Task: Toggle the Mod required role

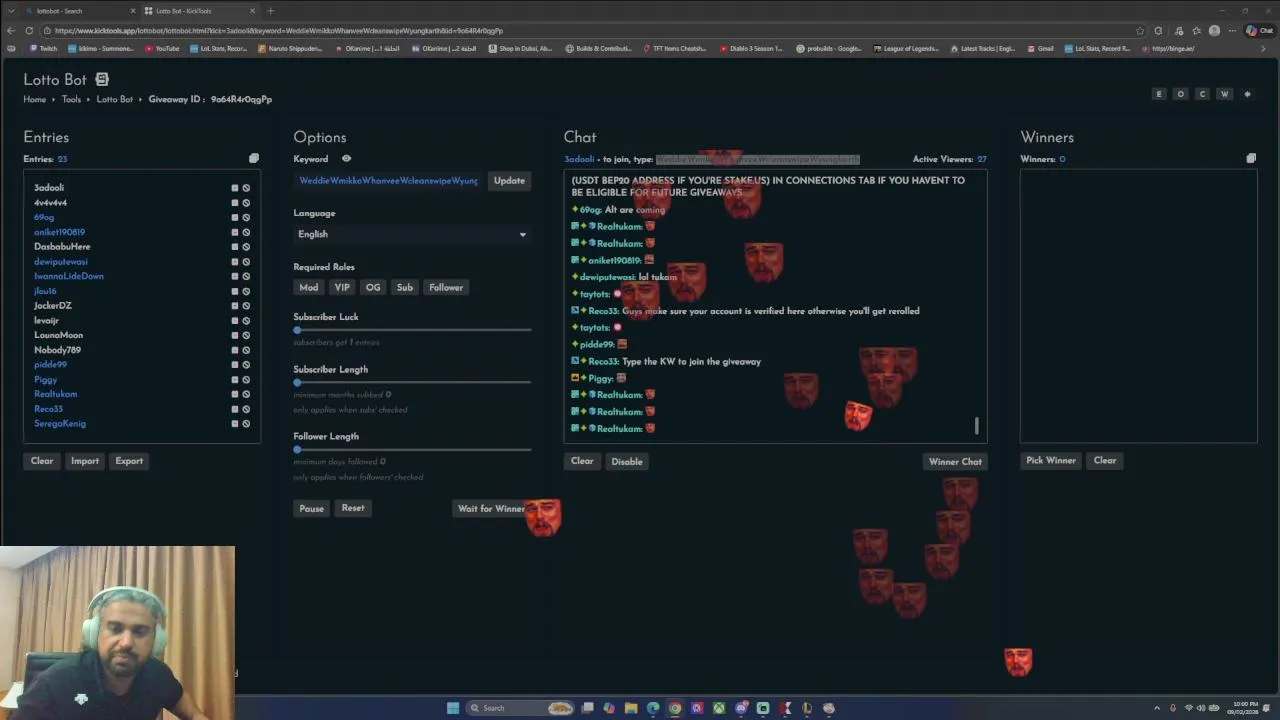Action: pyautogui.click(x=309, y=288)
